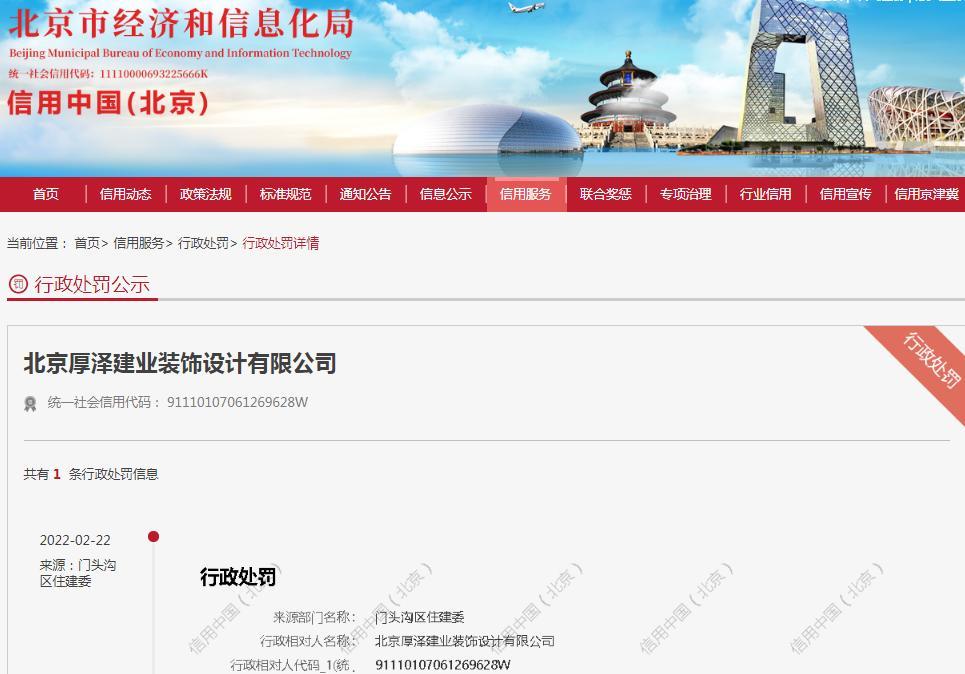Click the 首页 breadcrumb link
Image resolution: width=965 pixels, height=674 pixels.
[87, 243]
